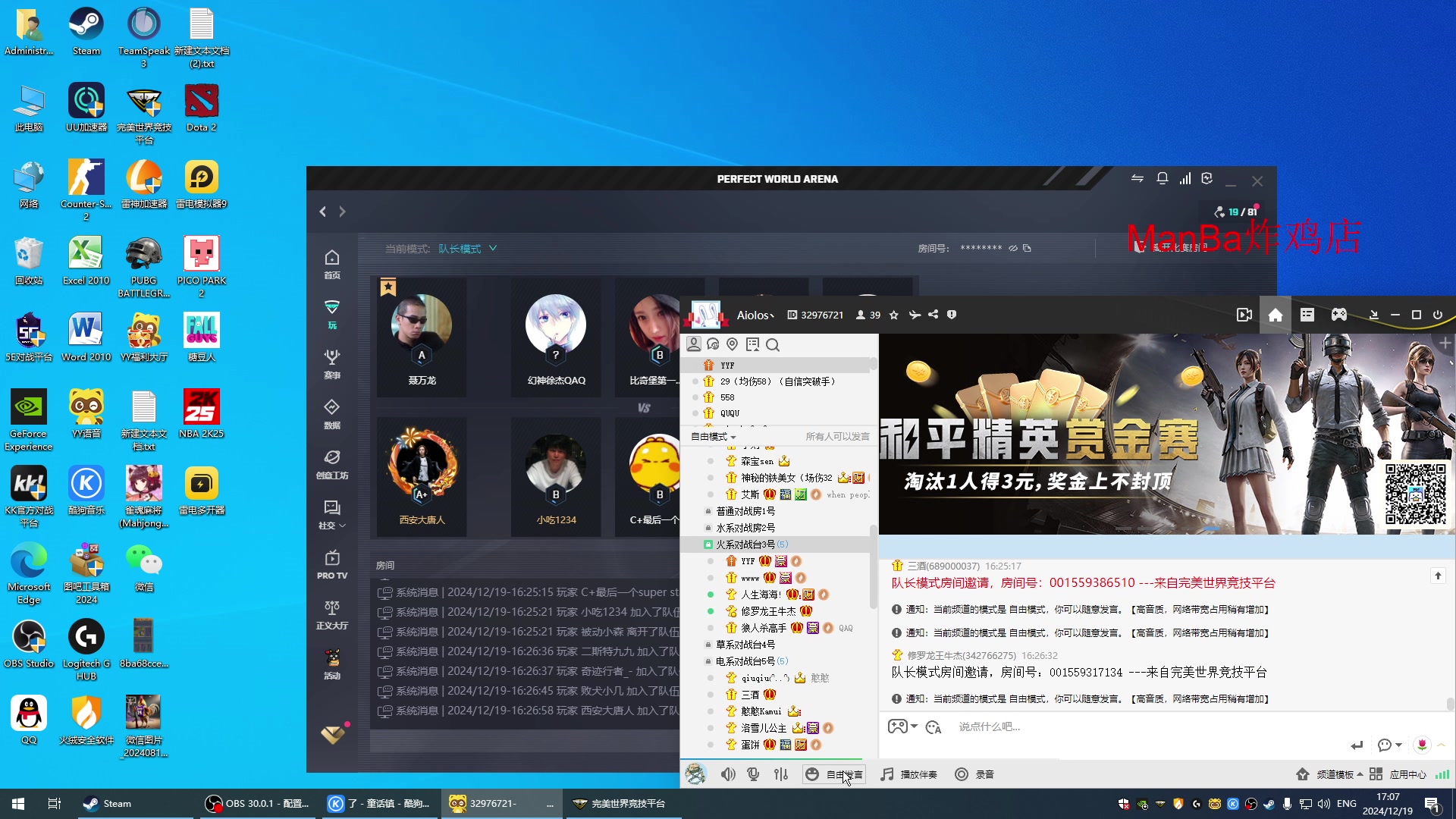The height and width of the screenshot is (819, 1456).
Task: Toggle room number visibility eye icon
Action: coord(1012,248)
